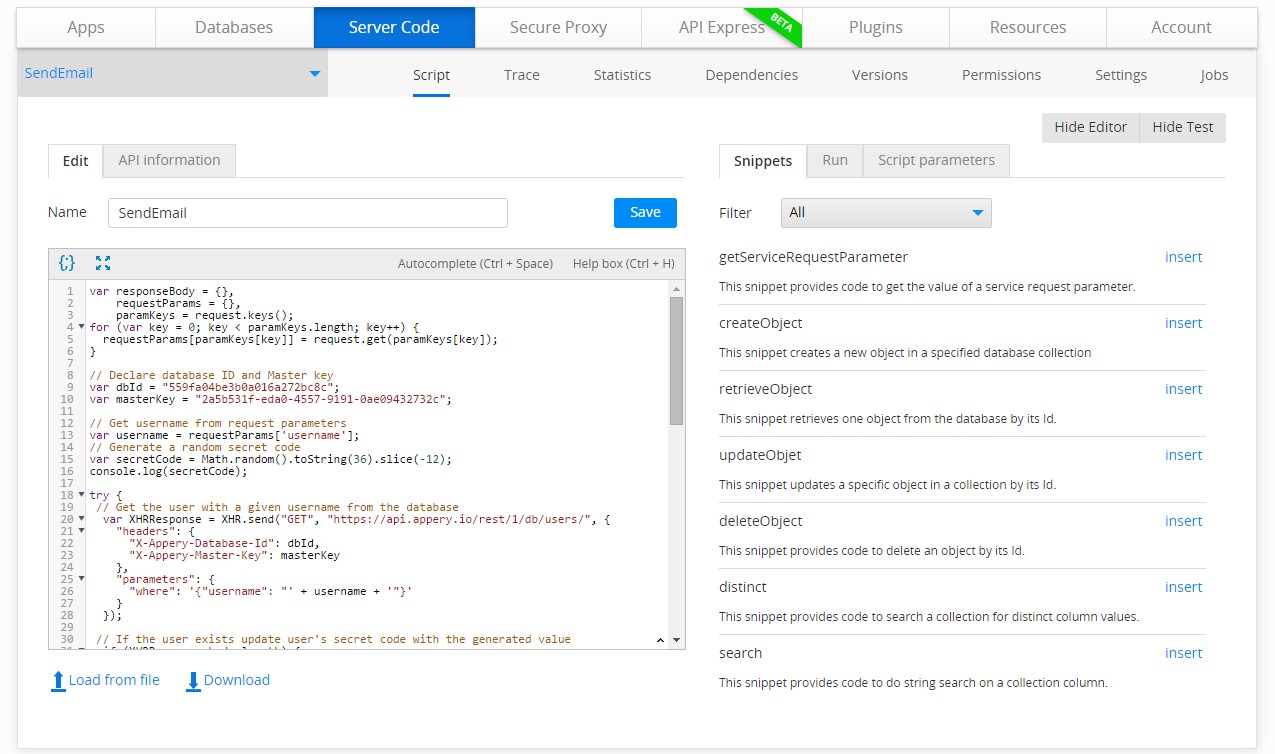Viewport: 1275px width, 754px height.
Task: Click the editor scroll down arrow
Action: coord(677,640)
